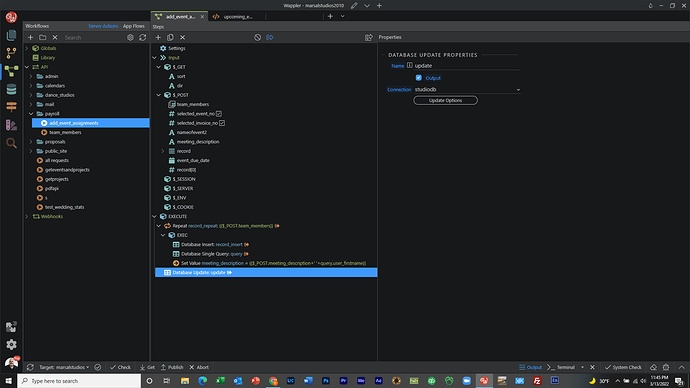Click the Update Options button
This screenshot has height=388, width=690.
point(445,100)
